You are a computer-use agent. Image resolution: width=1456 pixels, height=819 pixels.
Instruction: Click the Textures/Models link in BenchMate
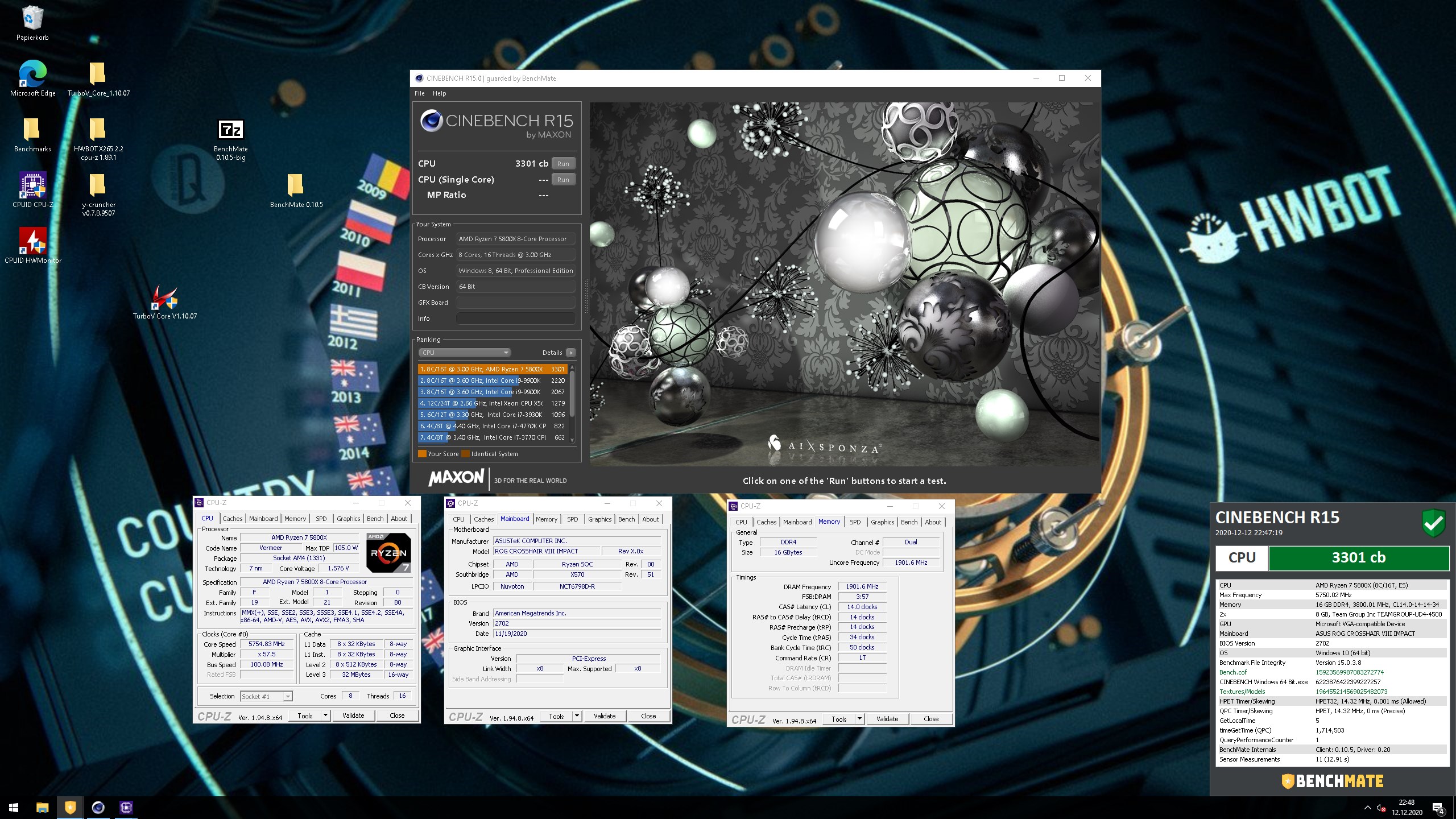click(1242, 692)
